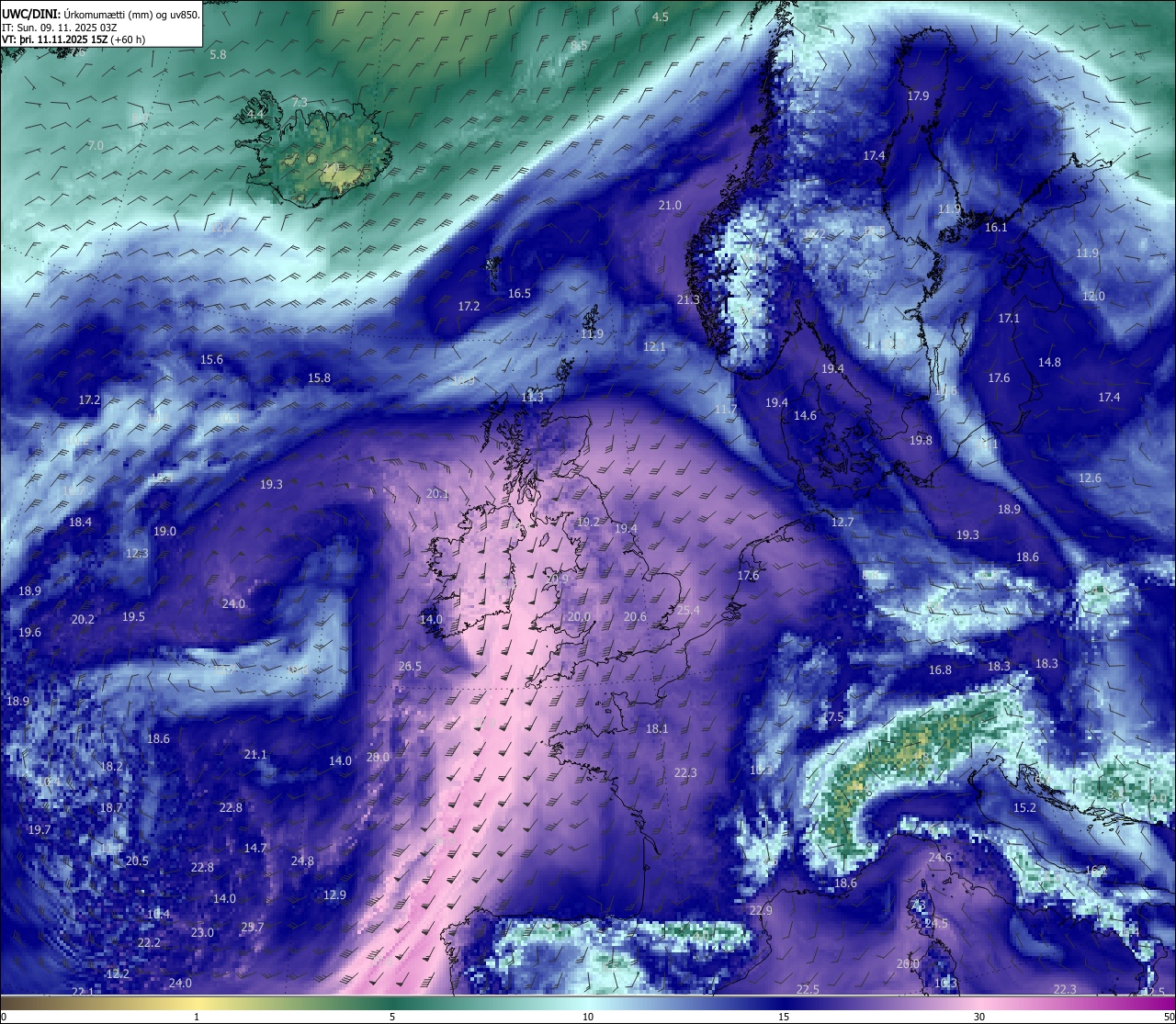Viewport: 1176px width, 1024px height.
Task: Click the 18.1 value over northern France
Action: 657,729
